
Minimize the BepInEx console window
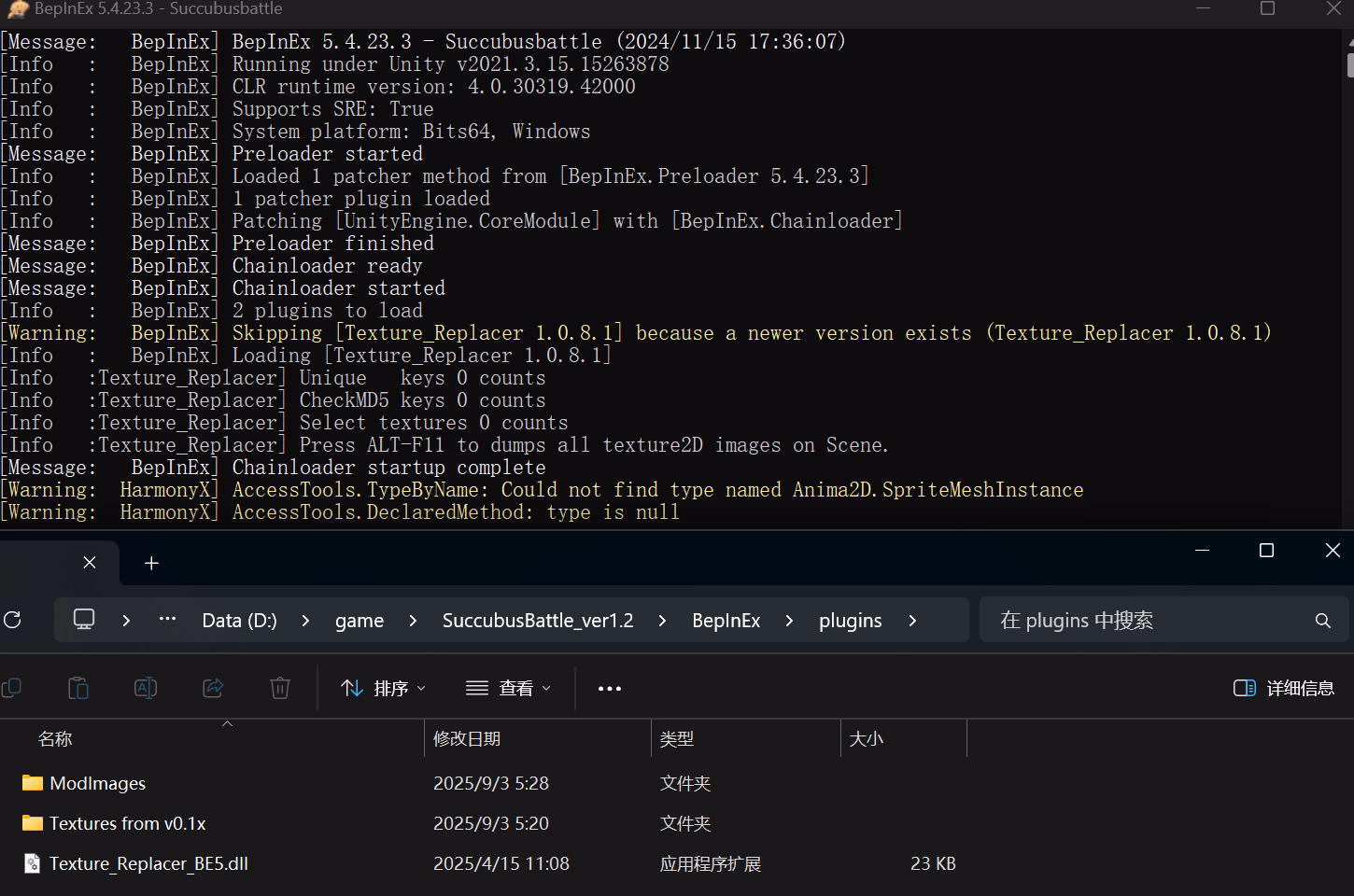(x=1203, y=8)
